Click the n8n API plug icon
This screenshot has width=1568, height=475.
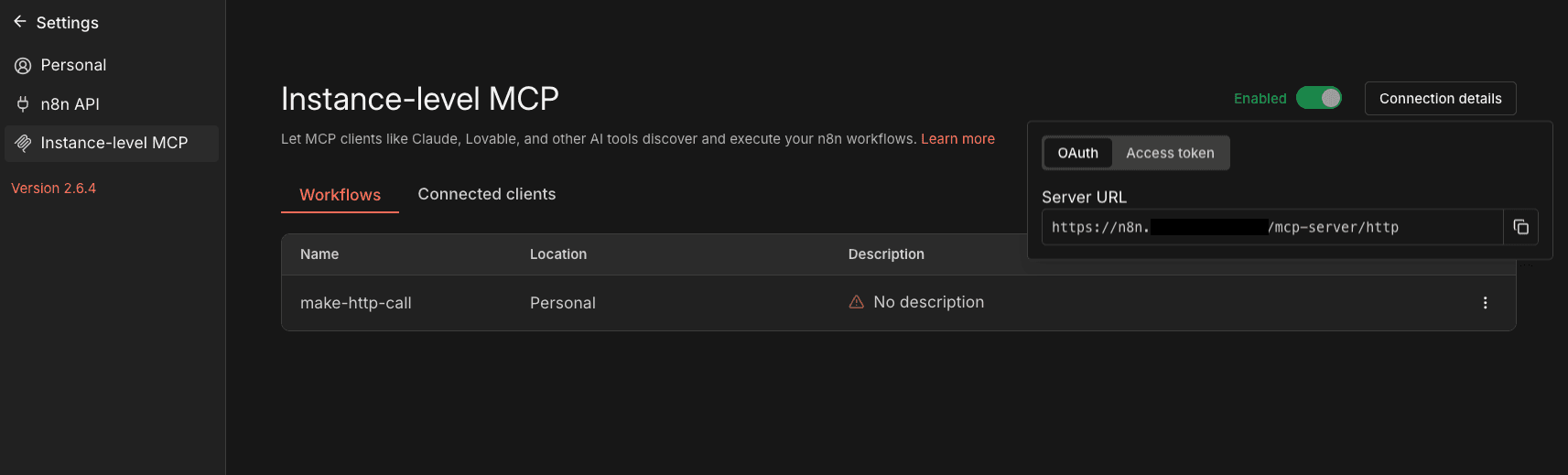23,104
